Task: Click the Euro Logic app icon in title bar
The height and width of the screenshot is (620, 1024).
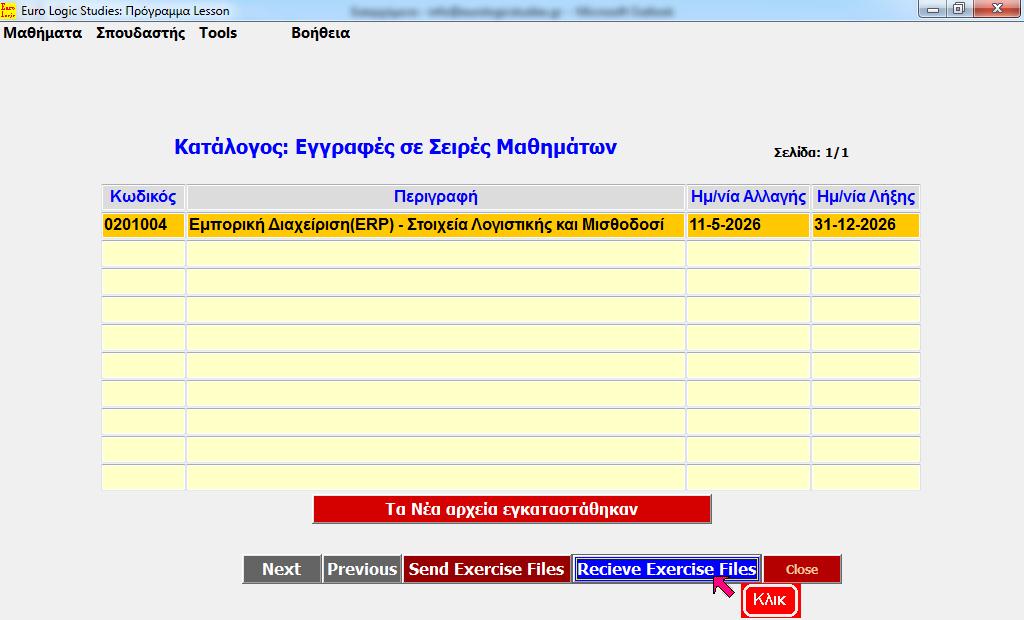Action: 8,10
